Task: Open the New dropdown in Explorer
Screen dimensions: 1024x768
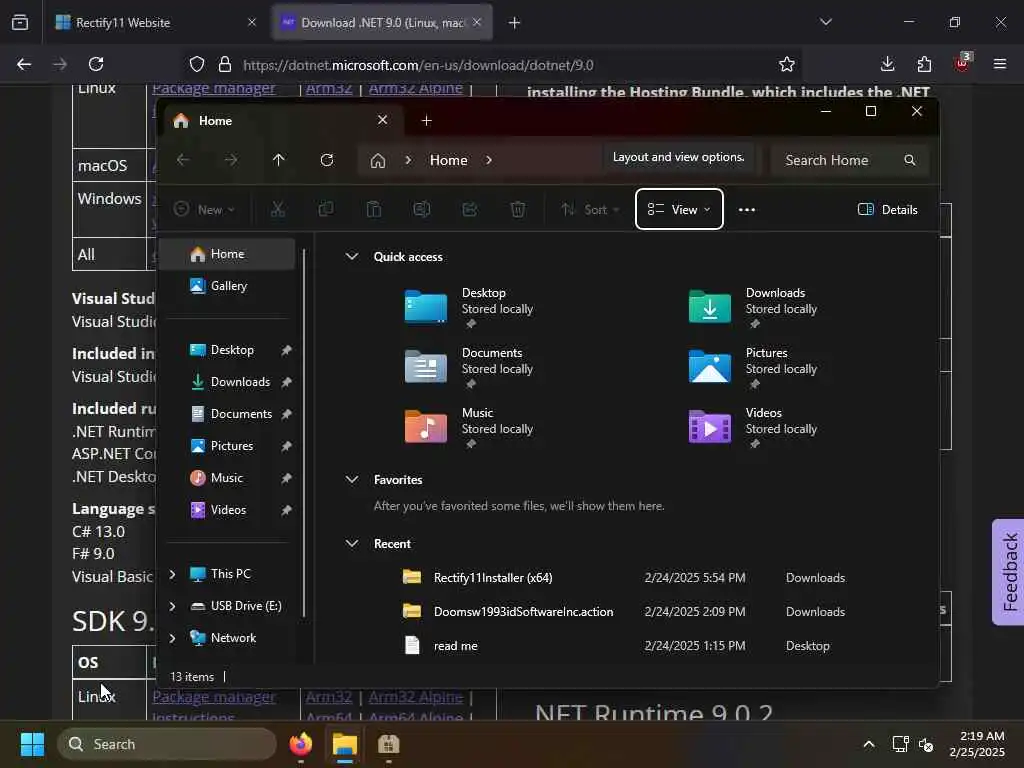Action: (x=204, y=209)
